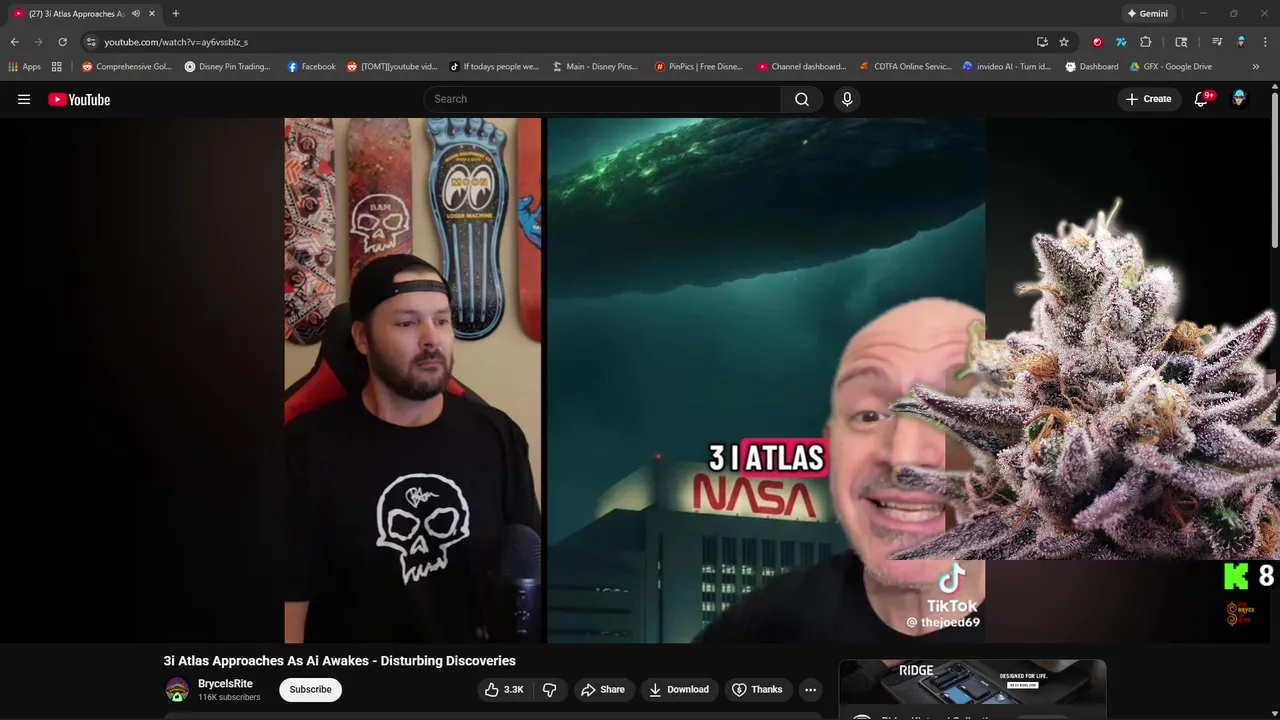Open the Apps bookmark shortcut

point(24,67)
